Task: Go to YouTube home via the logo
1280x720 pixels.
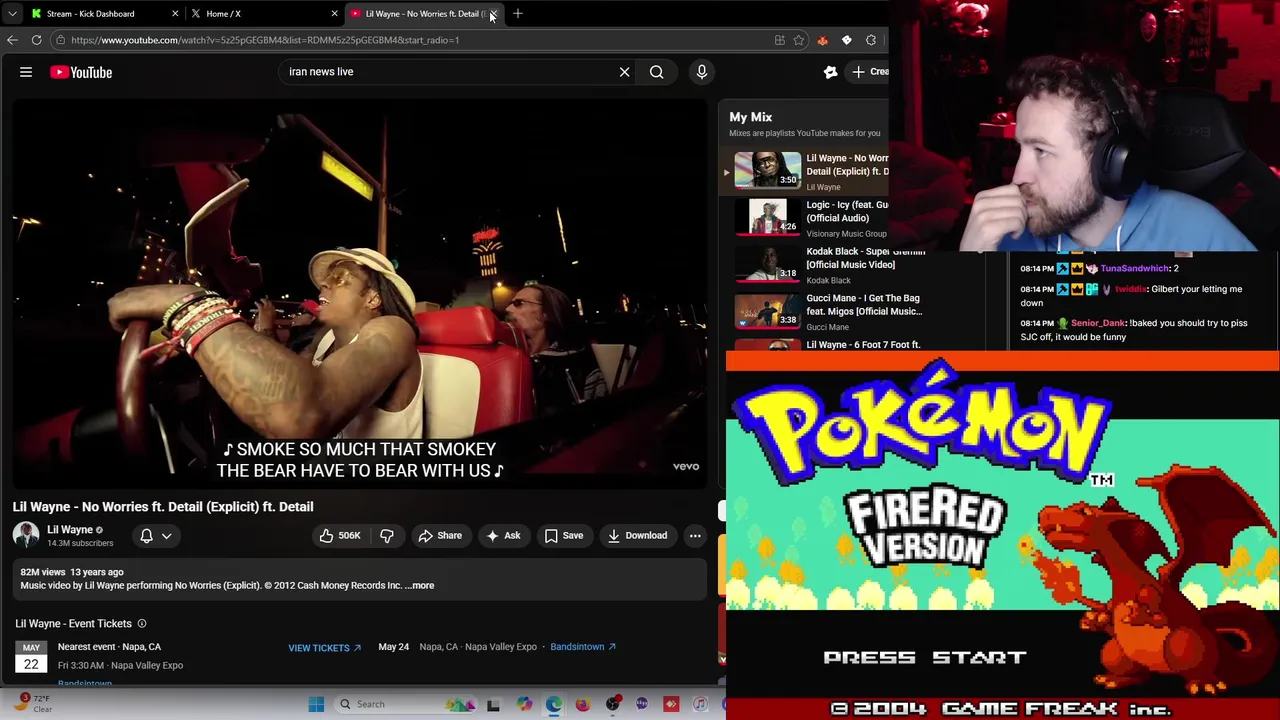Action: click(x=81, y=72)
